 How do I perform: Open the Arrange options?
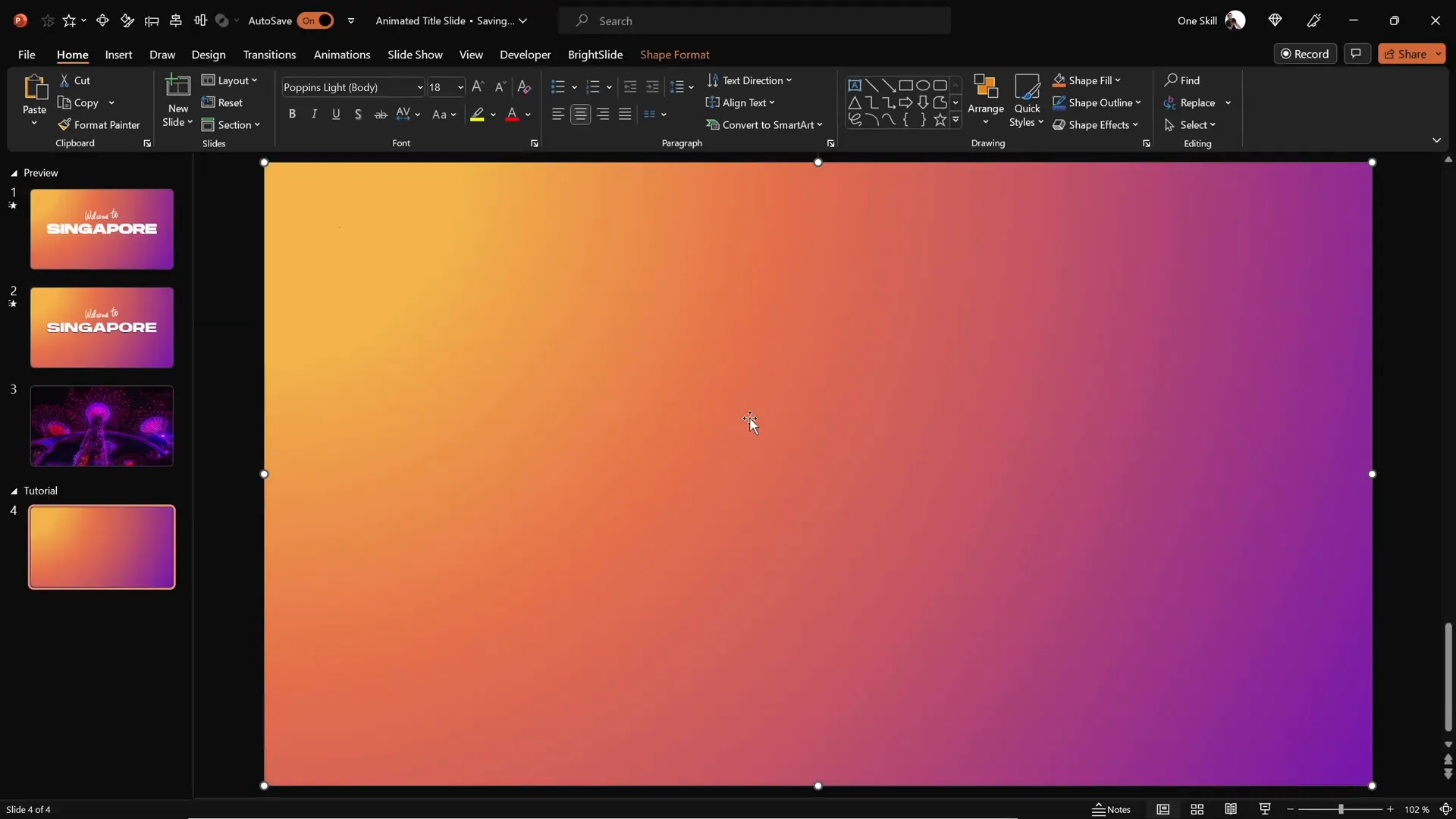[985, 101]
